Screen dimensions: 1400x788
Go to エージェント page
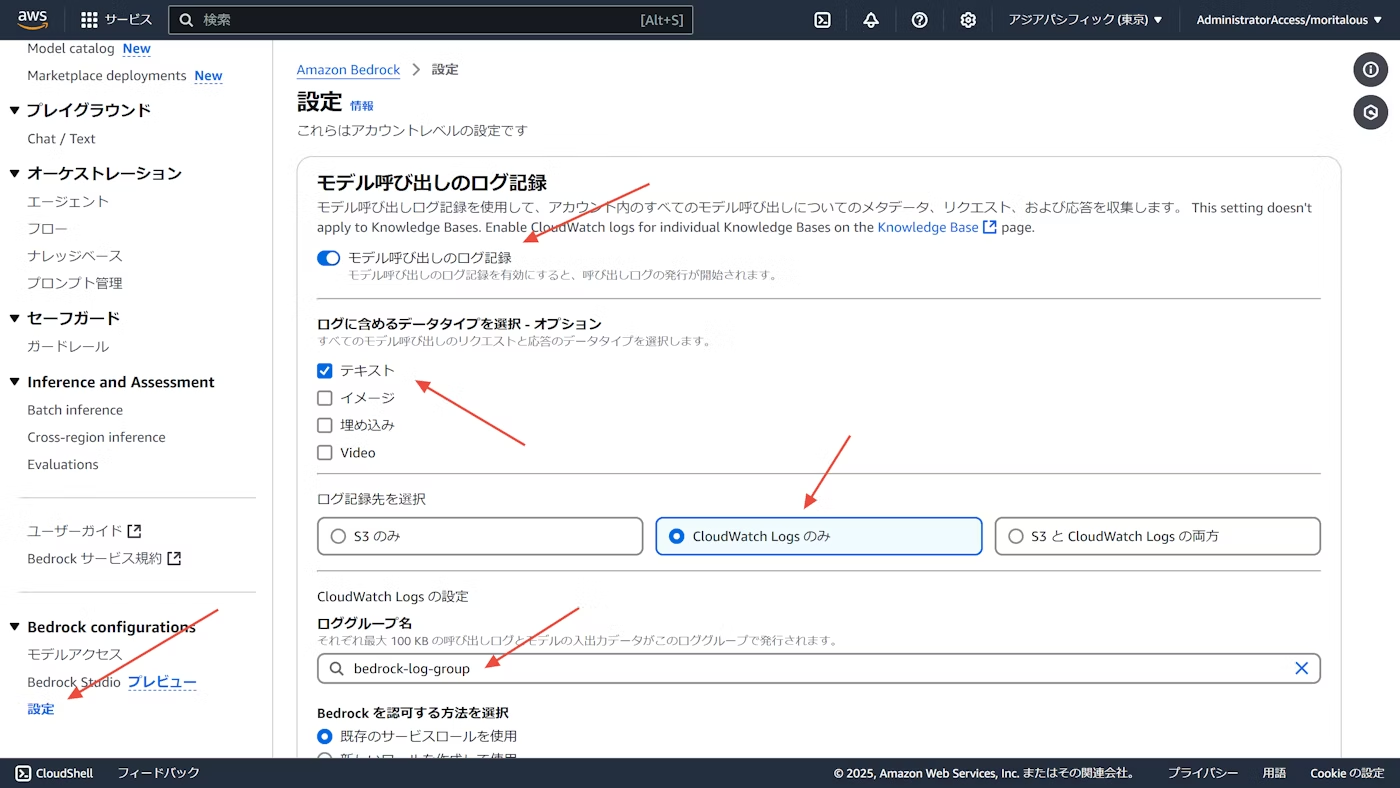(x=68, y=201)
